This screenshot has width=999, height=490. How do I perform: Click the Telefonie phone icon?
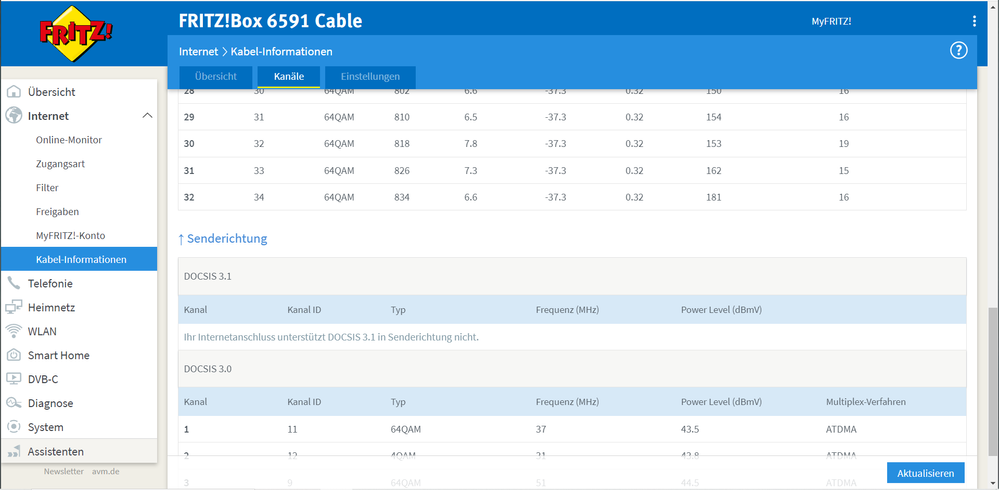tap(14, 284)
